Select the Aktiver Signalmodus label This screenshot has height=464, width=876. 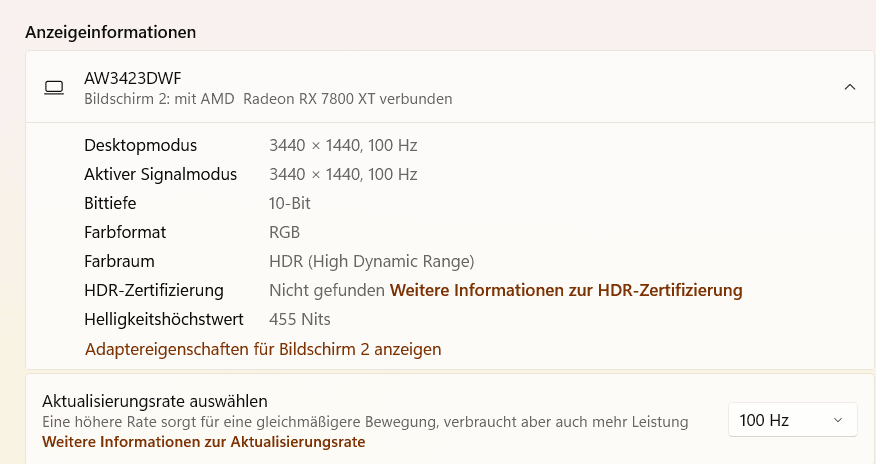pos(161,174)
